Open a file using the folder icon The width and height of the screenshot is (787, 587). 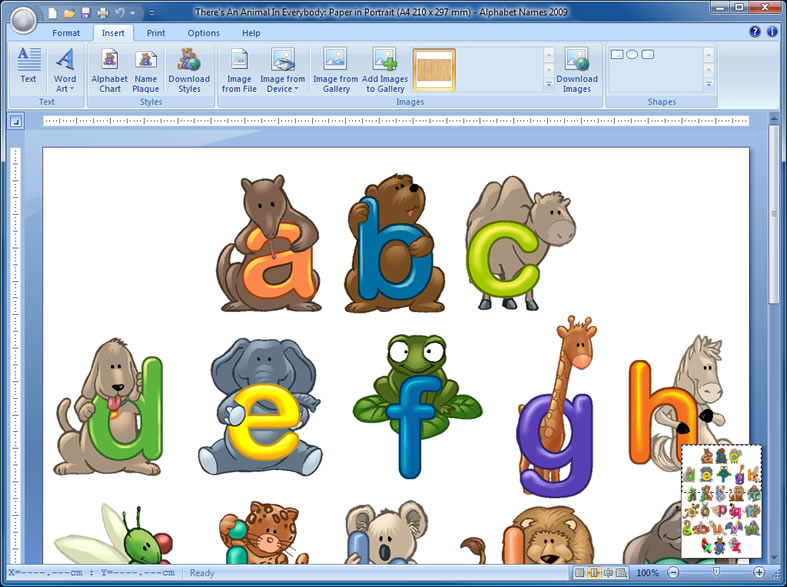[x=69, y=13]
